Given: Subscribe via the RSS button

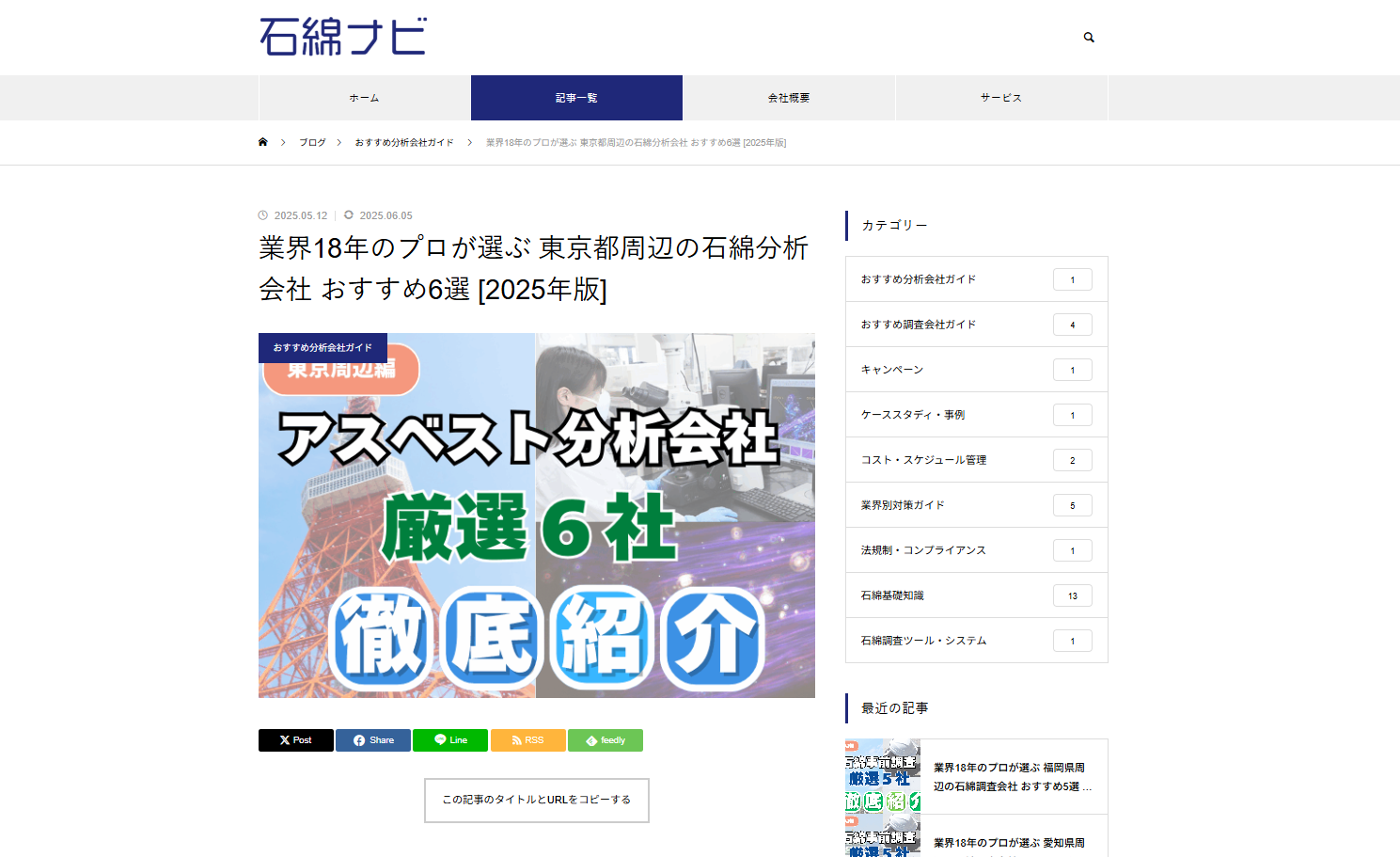Looking at the screenshot, I should click(x=527, y=740).
